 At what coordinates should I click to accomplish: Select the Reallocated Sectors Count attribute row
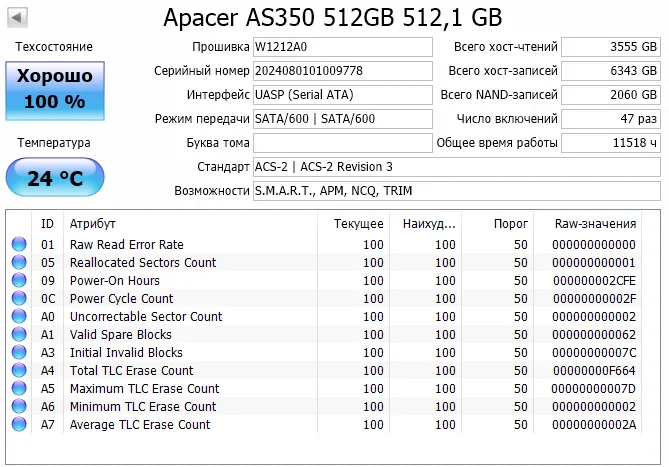click(x=324, y=262)
